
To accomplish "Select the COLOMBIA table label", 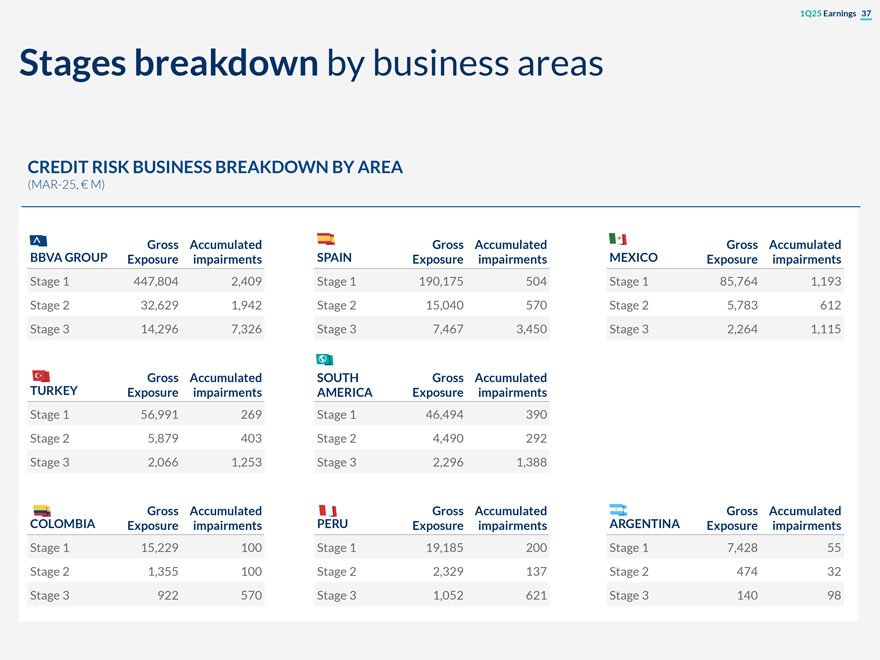I will click(x=62, y=524).
